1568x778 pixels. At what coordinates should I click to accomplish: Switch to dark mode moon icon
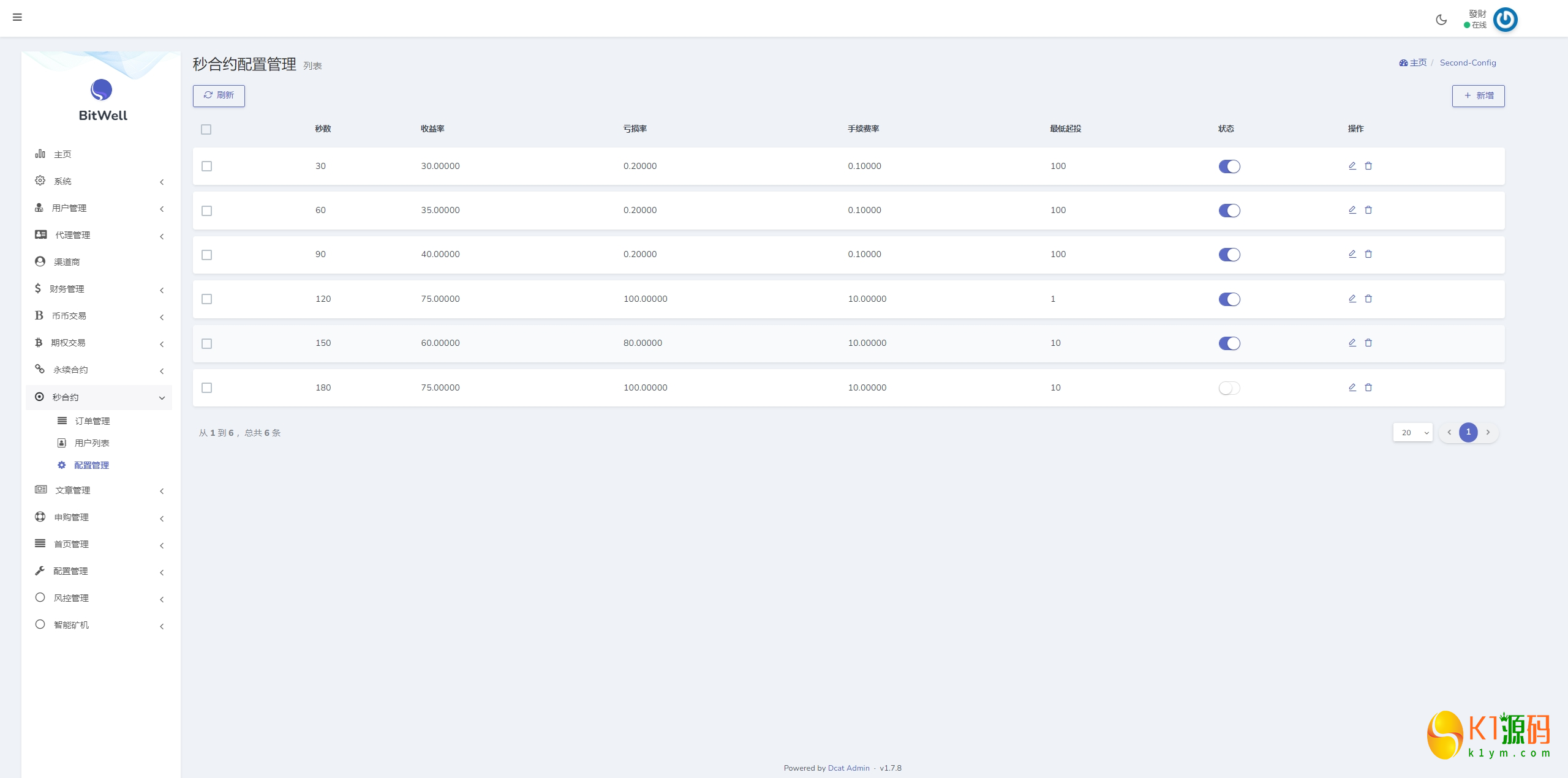click(1441, 20)
